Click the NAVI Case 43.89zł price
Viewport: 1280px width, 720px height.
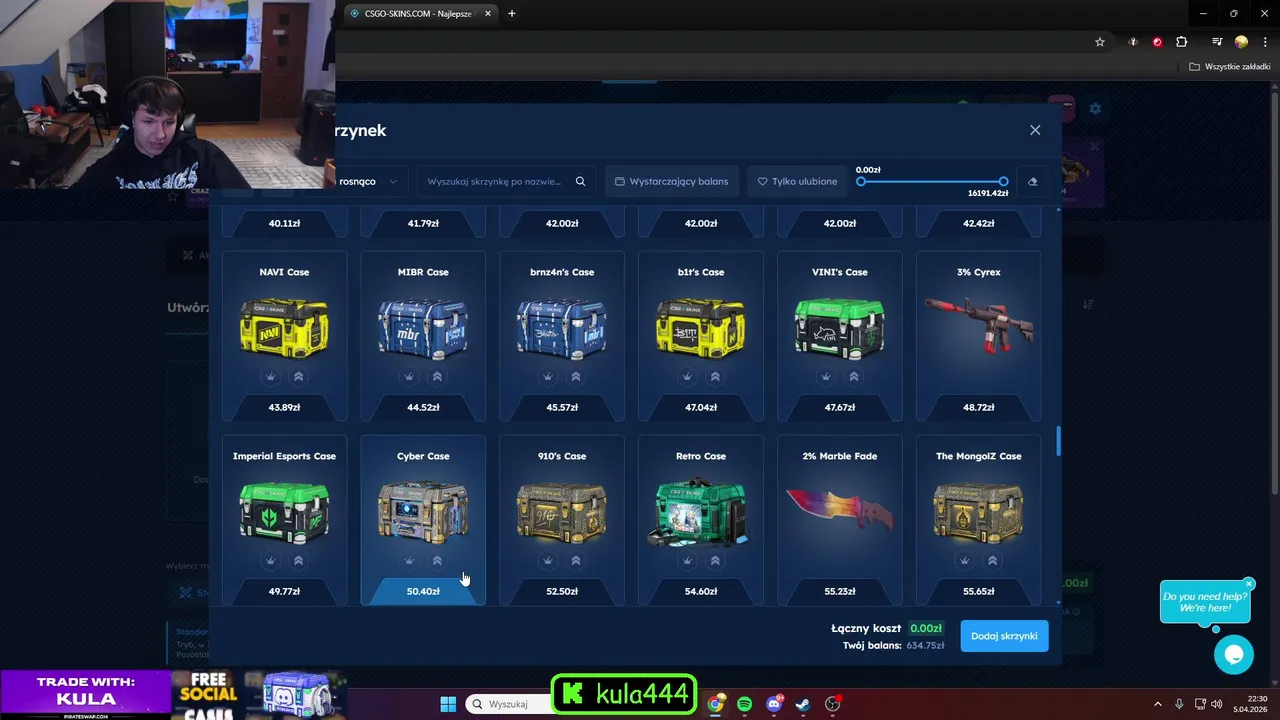pyautogui.click(x=284, y=408)
